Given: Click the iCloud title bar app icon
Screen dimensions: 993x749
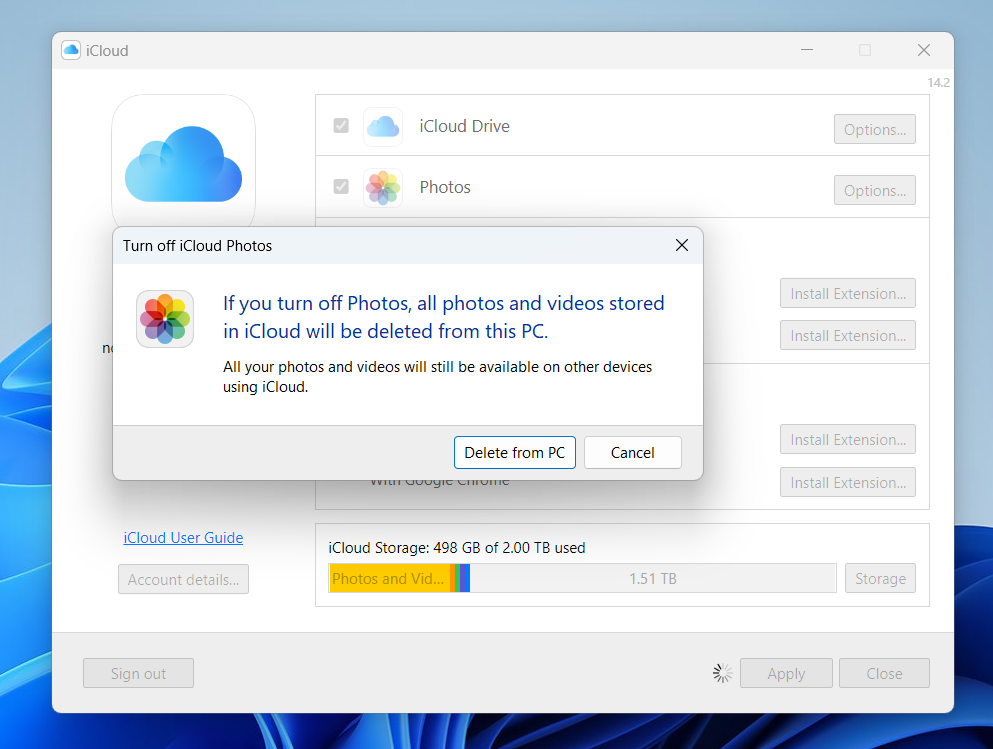Looking at the screenshot, I should pos(71,50).
